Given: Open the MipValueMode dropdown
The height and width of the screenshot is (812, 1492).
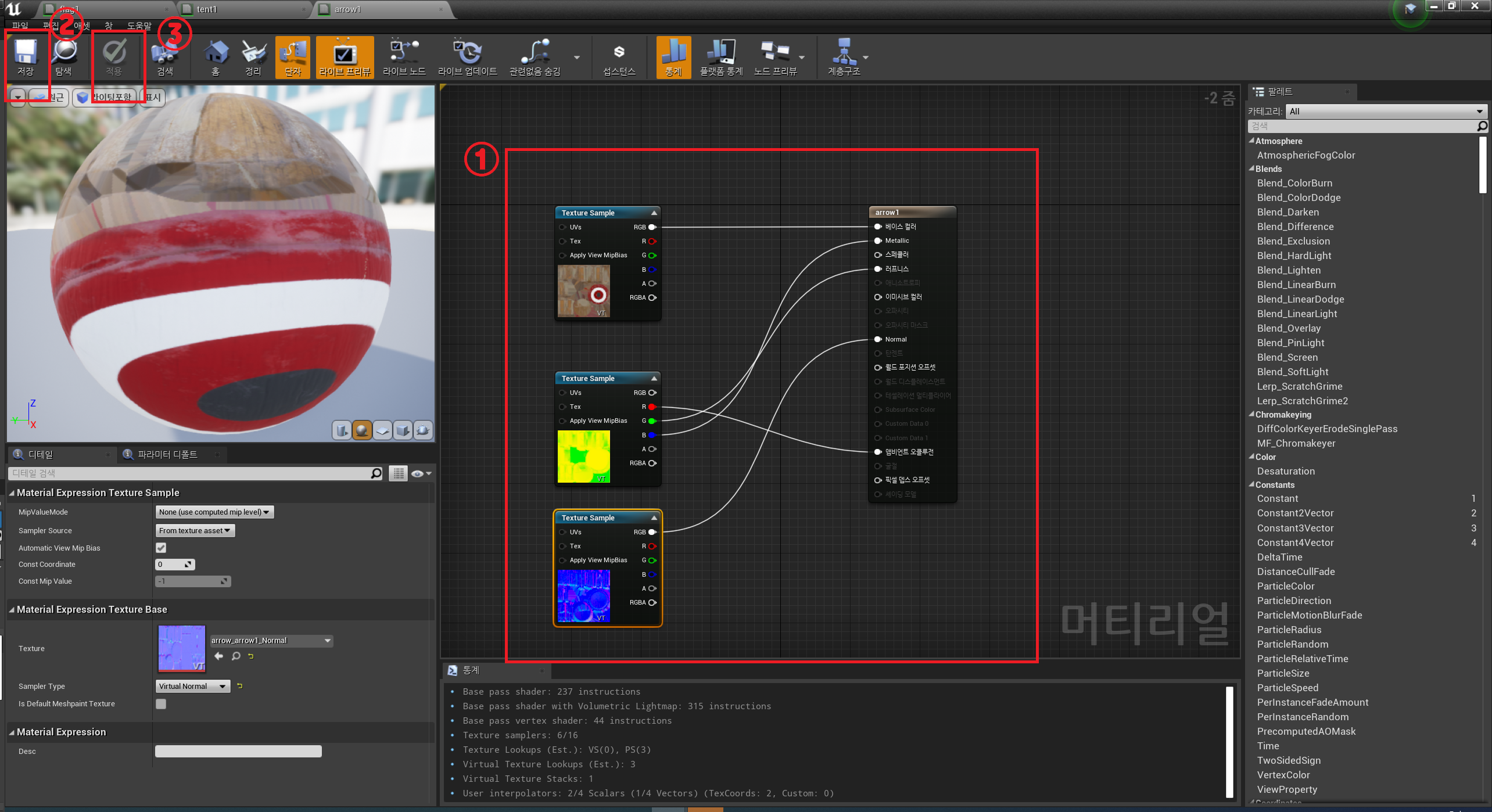Looking at the screenshot, I should click(214, 512).
